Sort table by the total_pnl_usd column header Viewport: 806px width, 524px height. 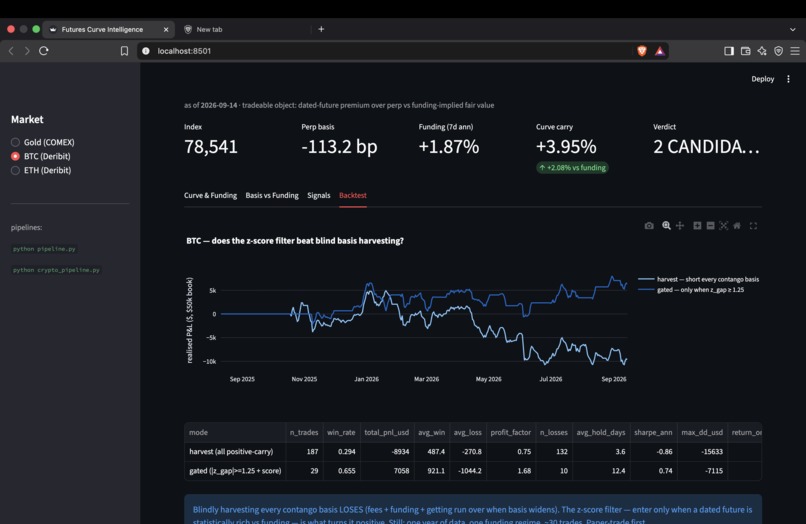click(x=387, y=432)
